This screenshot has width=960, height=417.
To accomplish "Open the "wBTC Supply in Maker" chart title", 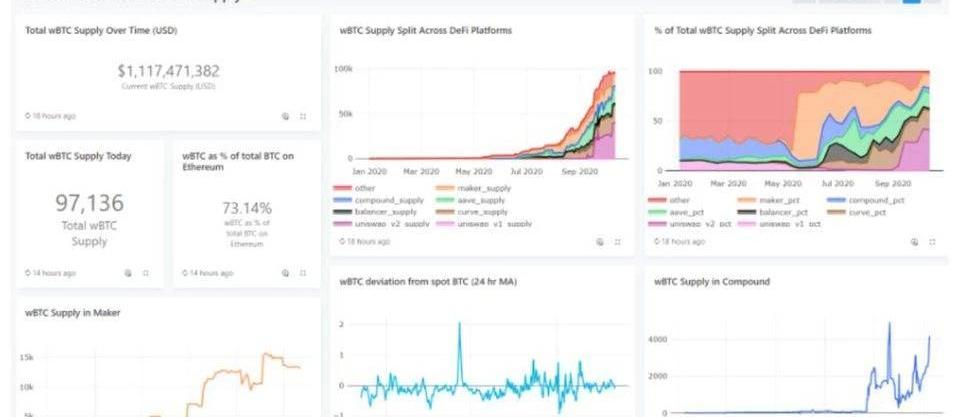I will 74,313.
